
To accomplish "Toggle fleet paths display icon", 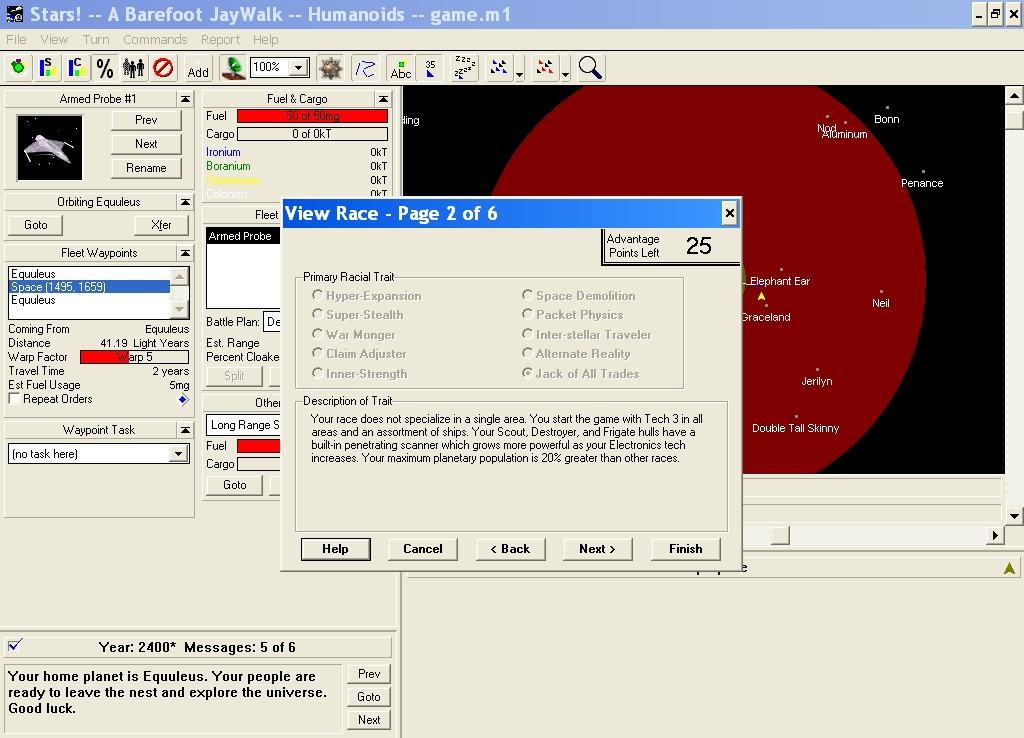I will [365, 68].
